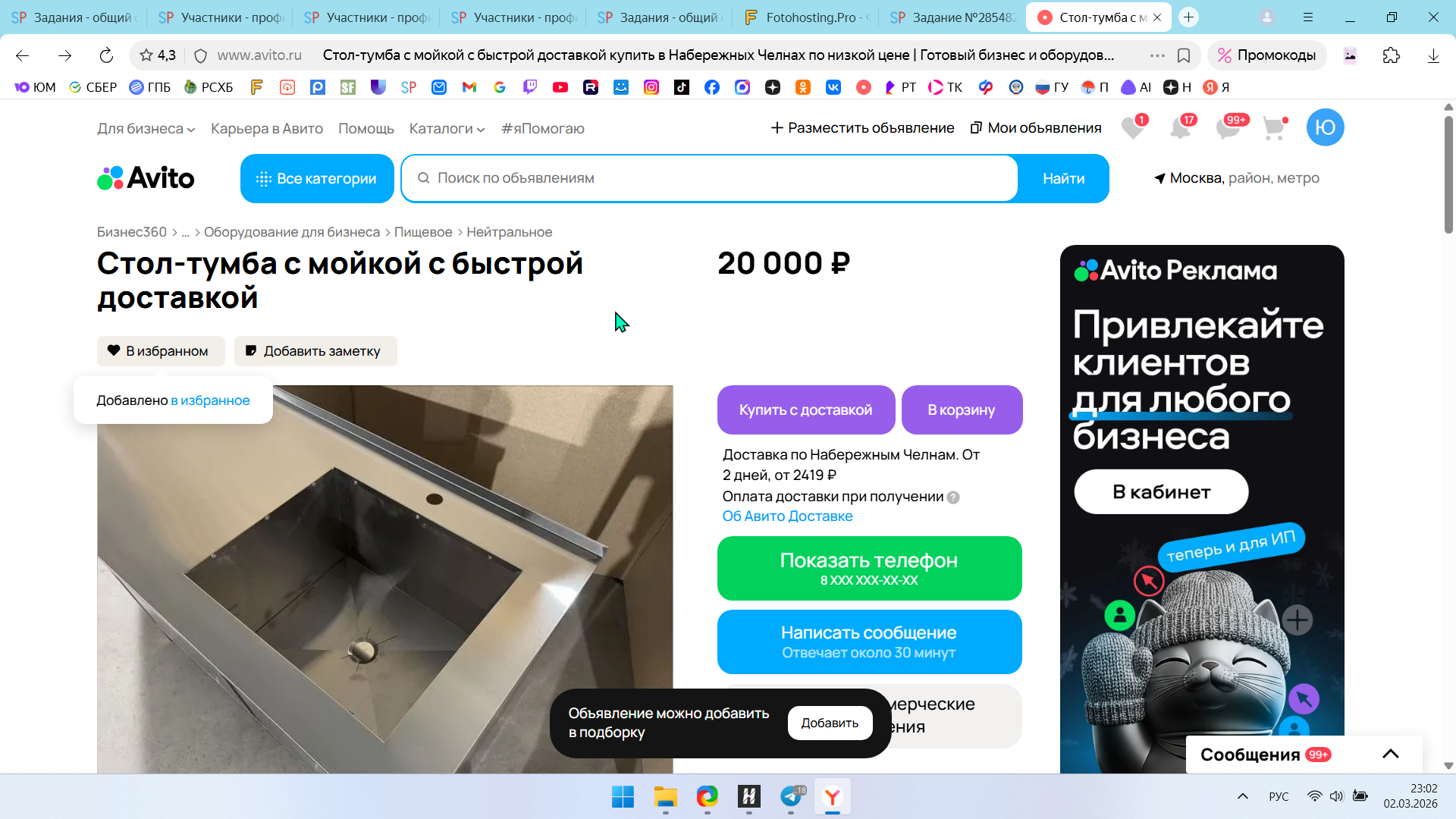Open the shopping cart icon
This screenshot has width=1456, height=819.
[1274, 128]
